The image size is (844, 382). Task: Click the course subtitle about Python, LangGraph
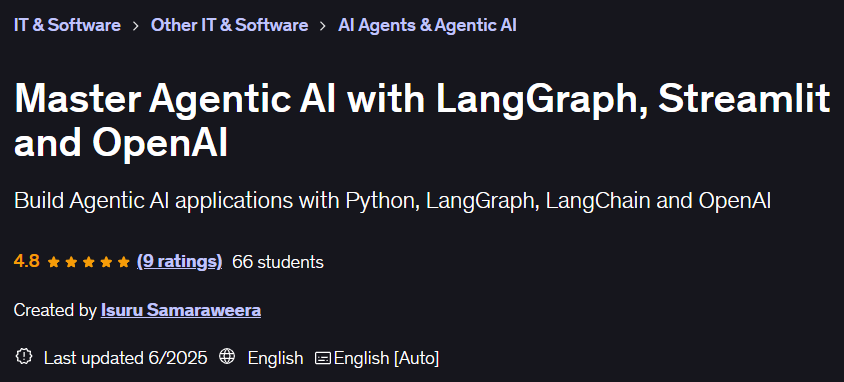click(392, 201)
